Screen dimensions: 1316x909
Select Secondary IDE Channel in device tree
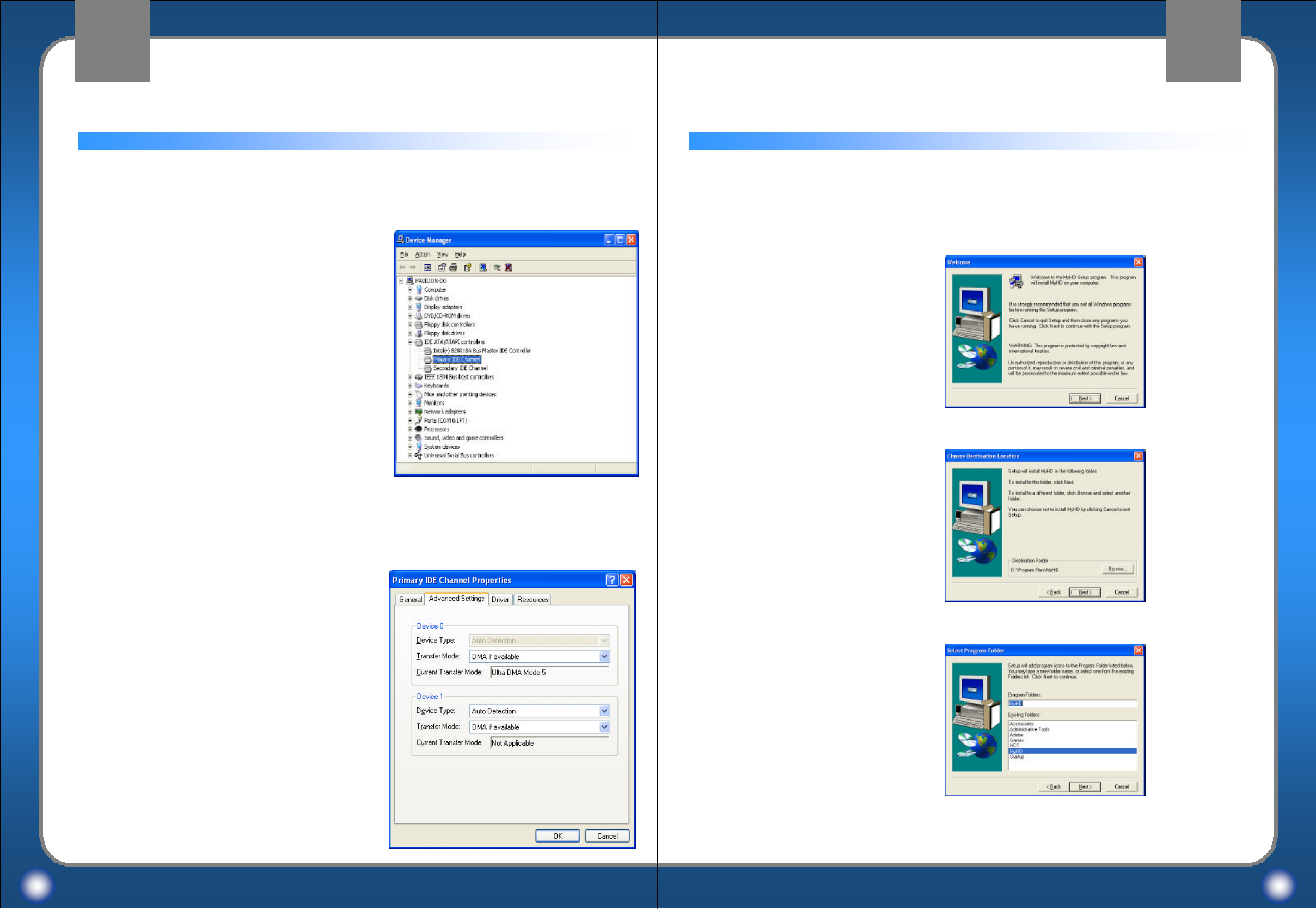tap(460, 369)
